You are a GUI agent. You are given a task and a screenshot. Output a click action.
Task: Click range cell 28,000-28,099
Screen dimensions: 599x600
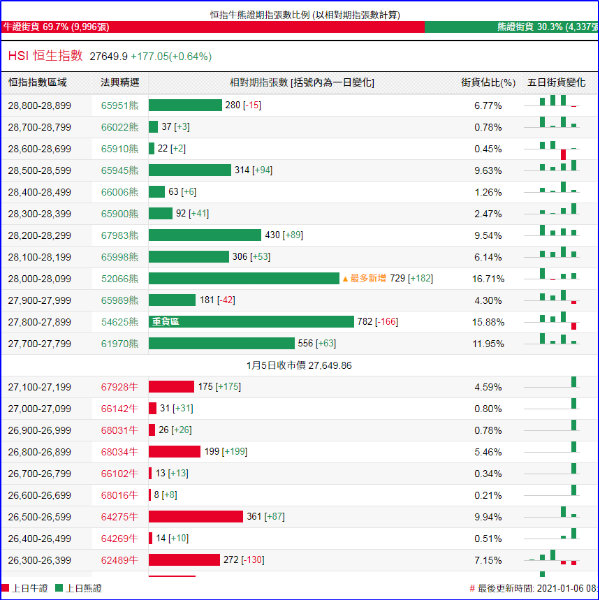39,279
